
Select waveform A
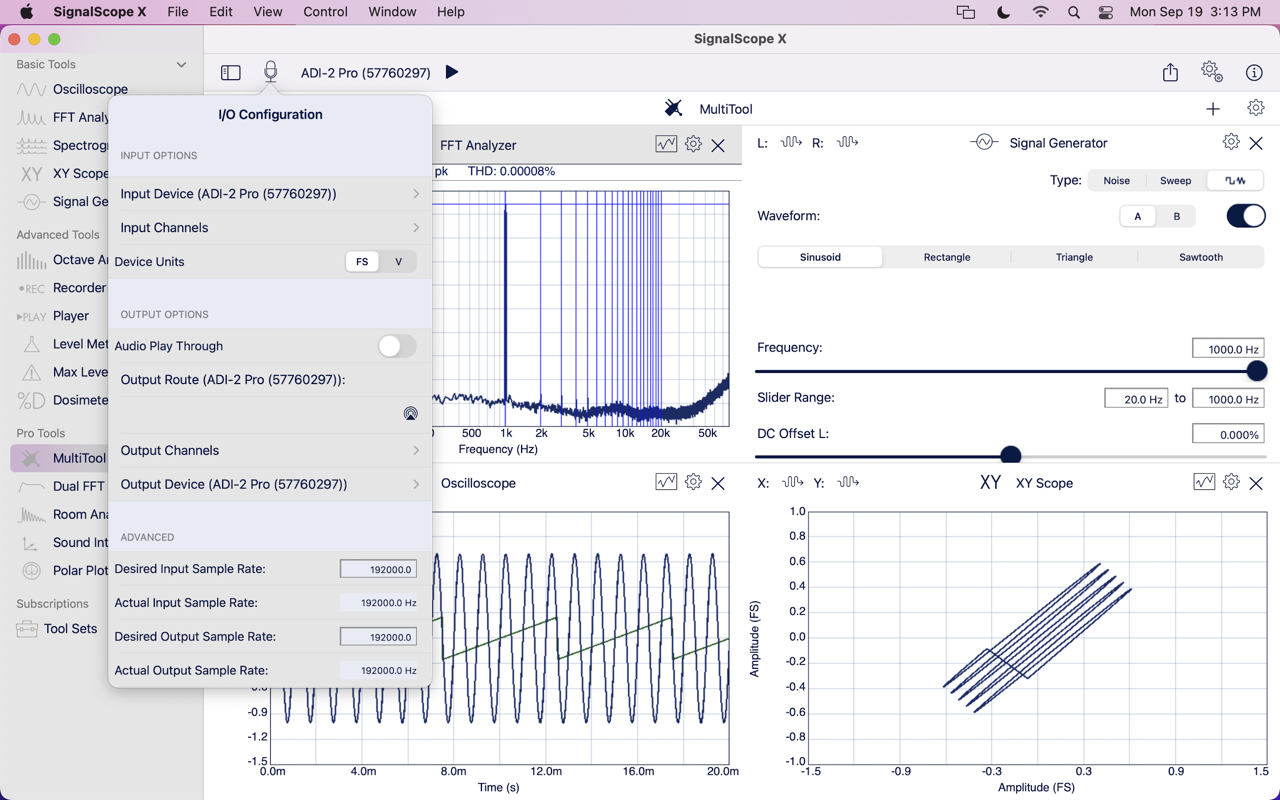pos(1137,216)
